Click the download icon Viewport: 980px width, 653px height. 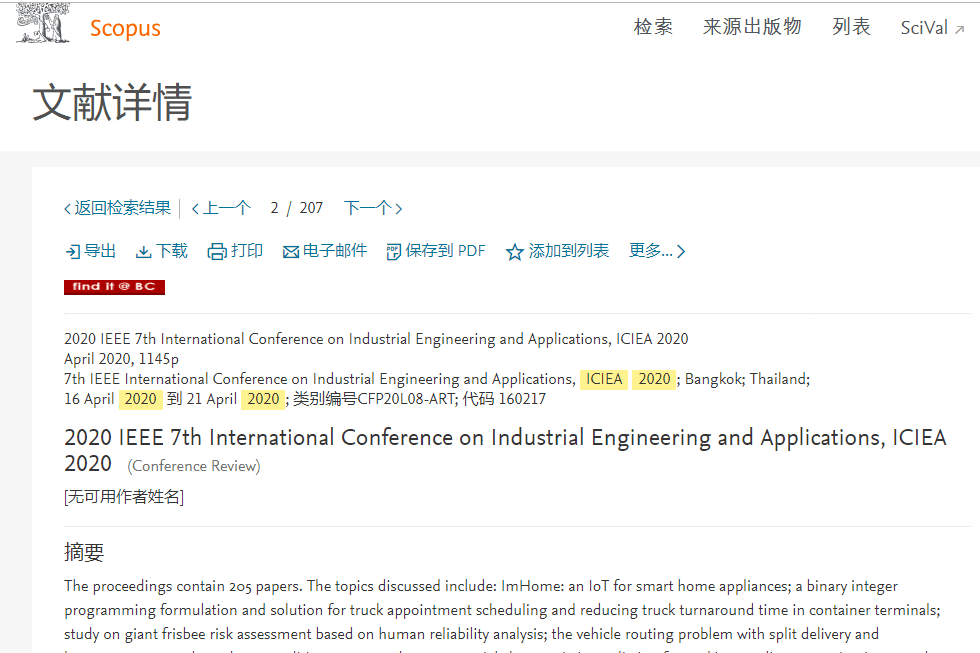[144, 252]
